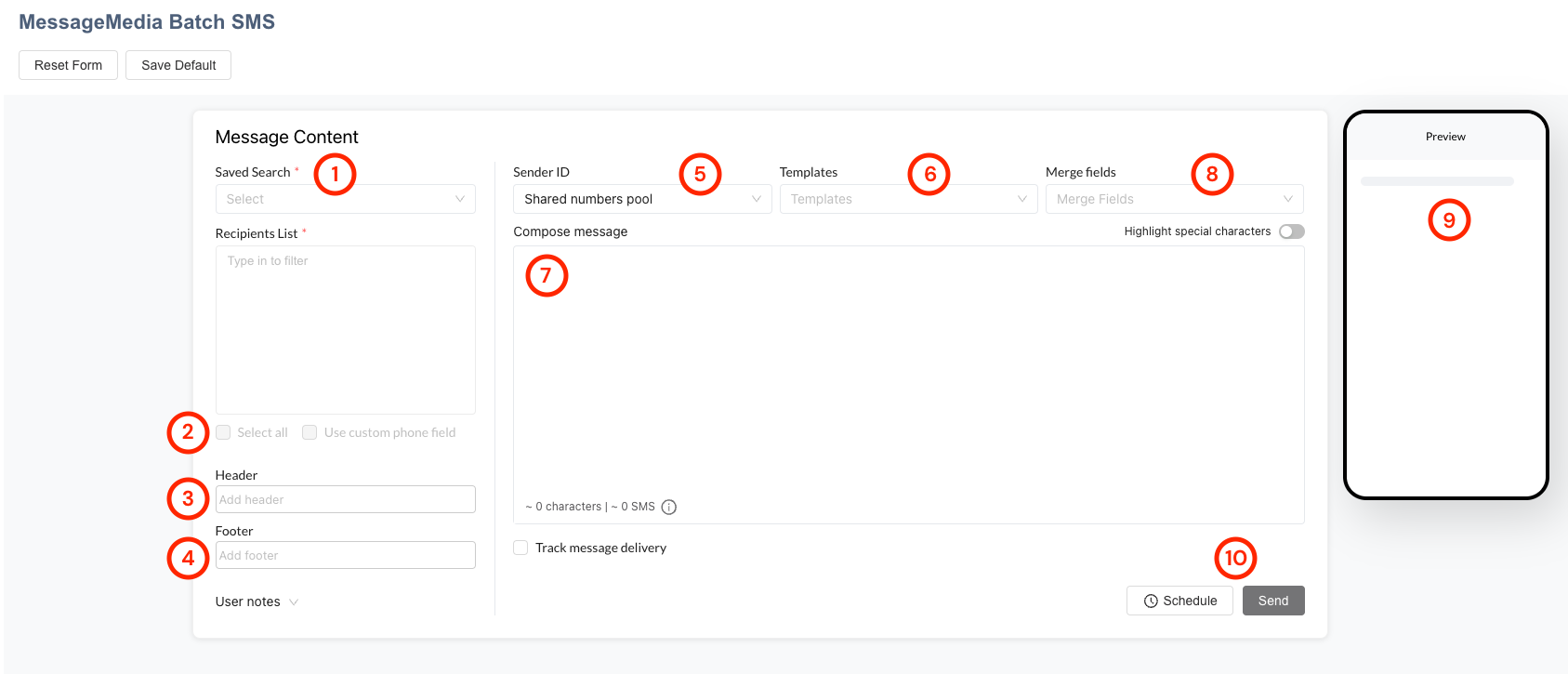This screenshot has width=1568, height=674.
Task: Click the Save Default button
Action: coord(178,65)
